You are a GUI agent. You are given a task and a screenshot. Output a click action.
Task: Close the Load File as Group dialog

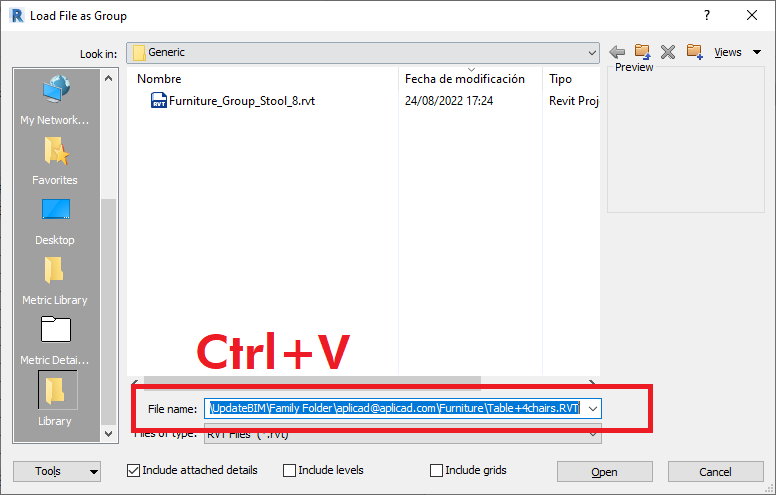click(752, 15)
